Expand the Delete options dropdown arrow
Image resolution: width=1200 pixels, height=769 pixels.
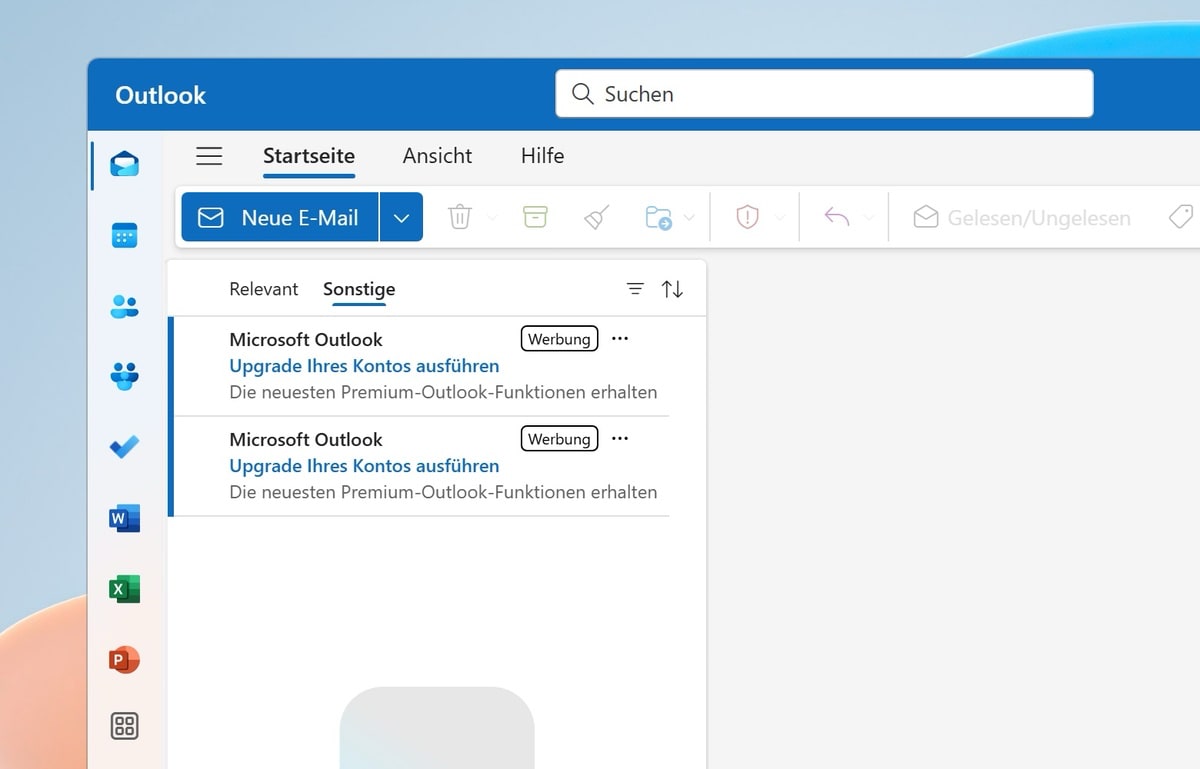click(491, 217)
